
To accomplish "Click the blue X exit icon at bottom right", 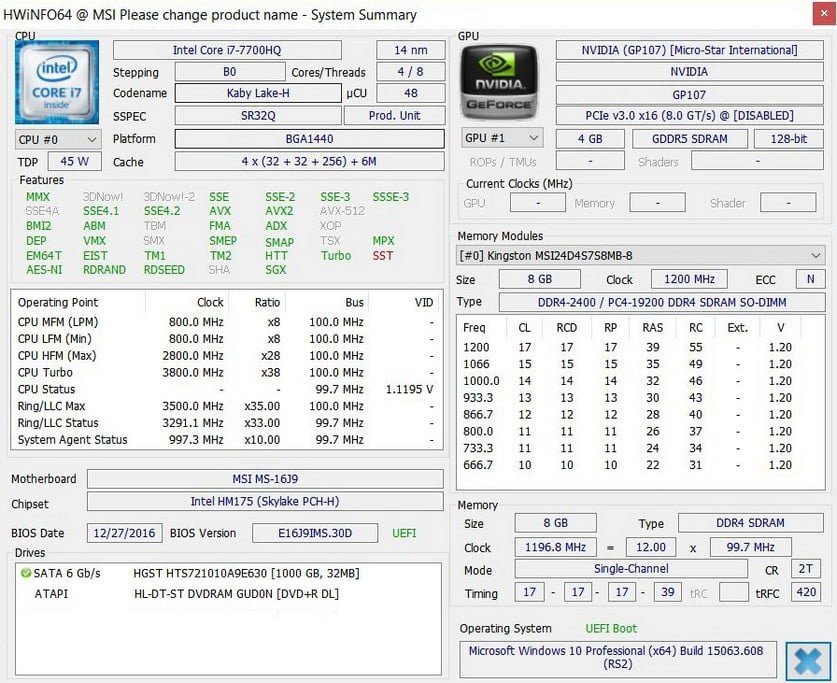I will point(808,660).
